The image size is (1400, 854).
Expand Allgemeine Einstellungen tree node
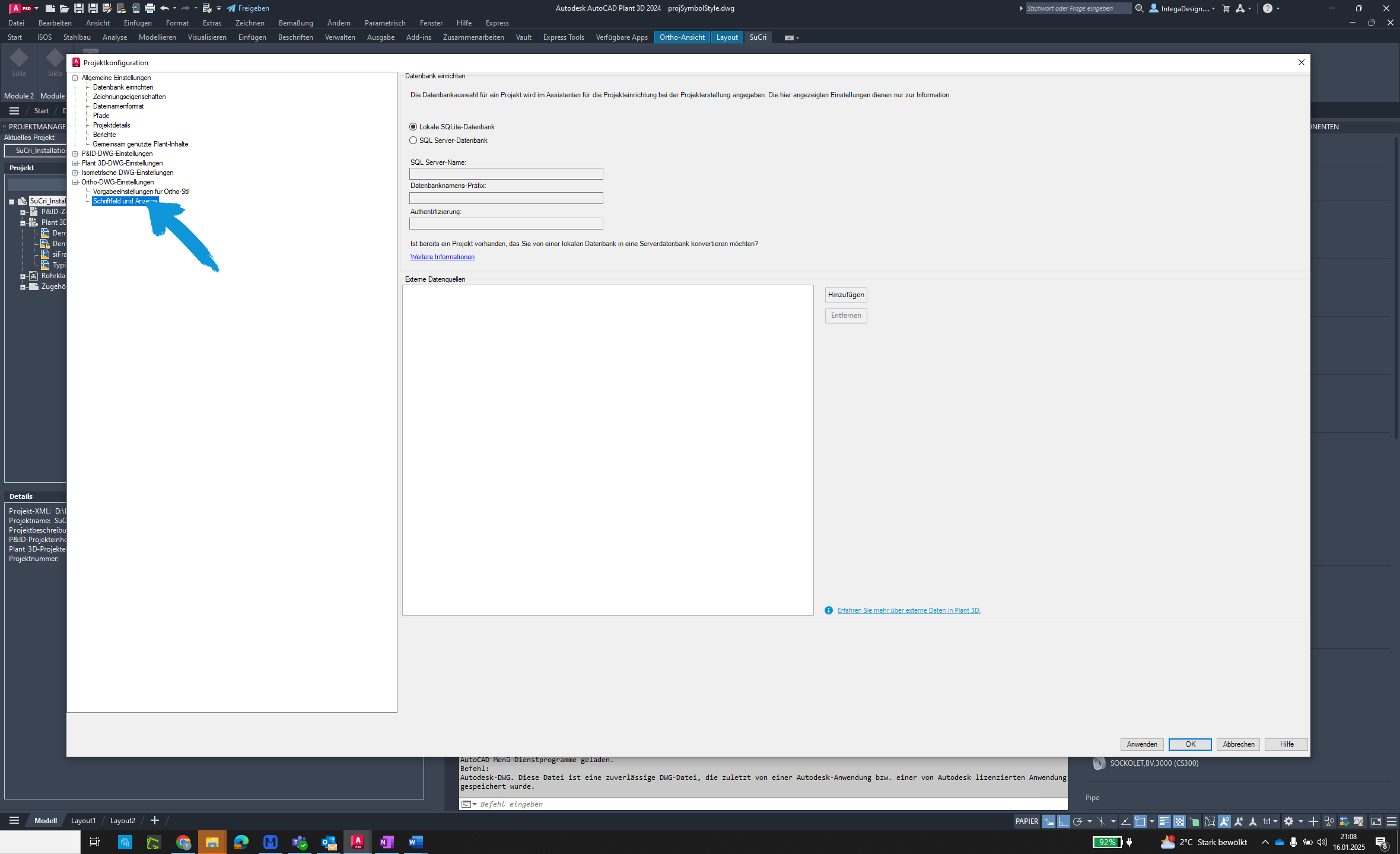[x=75, y=77]
